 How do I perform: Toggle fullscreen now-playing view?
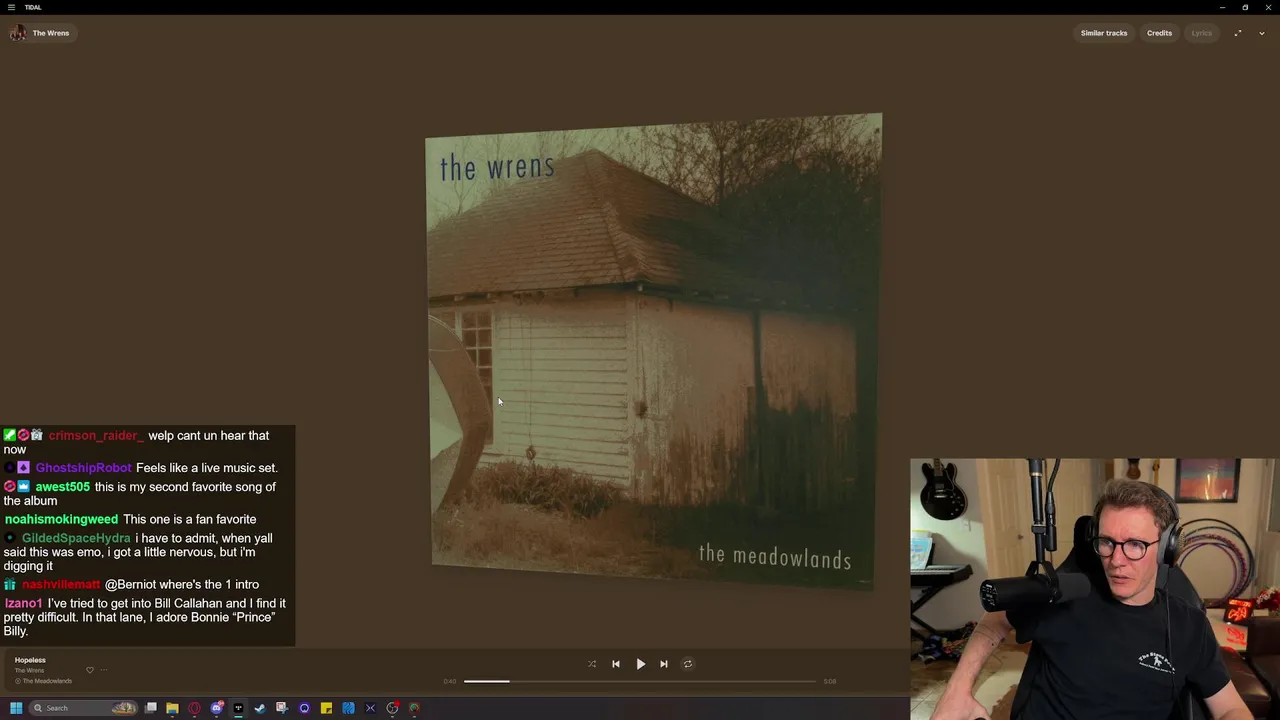coord(1238,33)
